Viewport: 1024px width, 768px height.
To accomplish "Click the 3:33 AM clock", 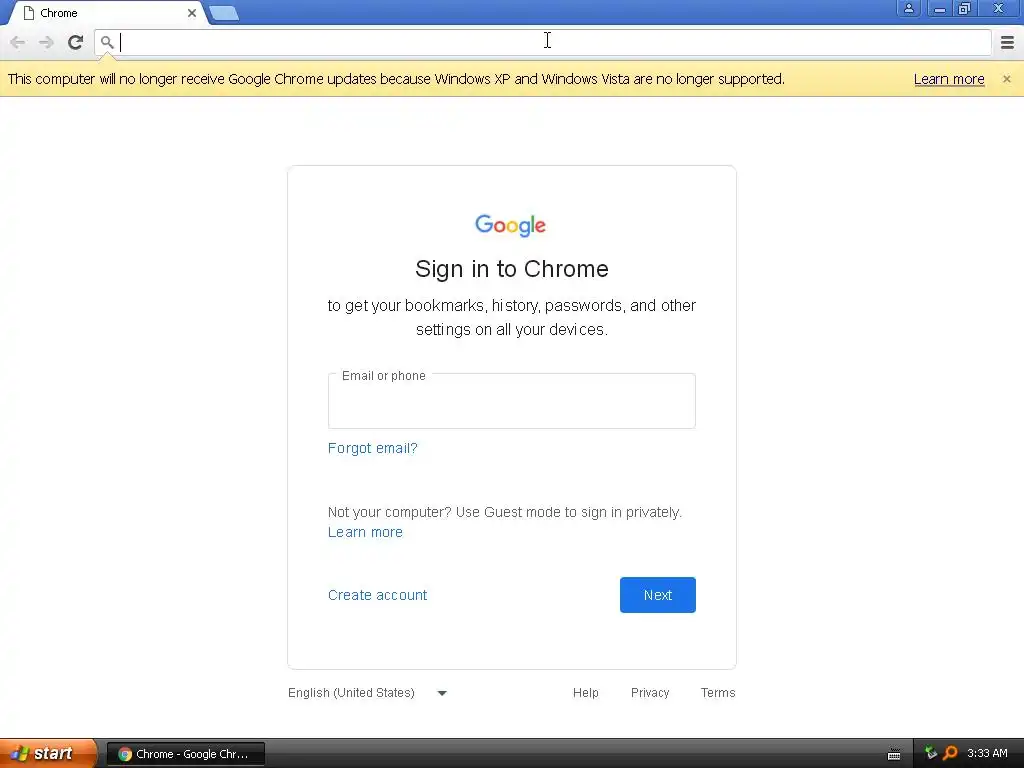I will pyautogui.click(x=987, y=754).
